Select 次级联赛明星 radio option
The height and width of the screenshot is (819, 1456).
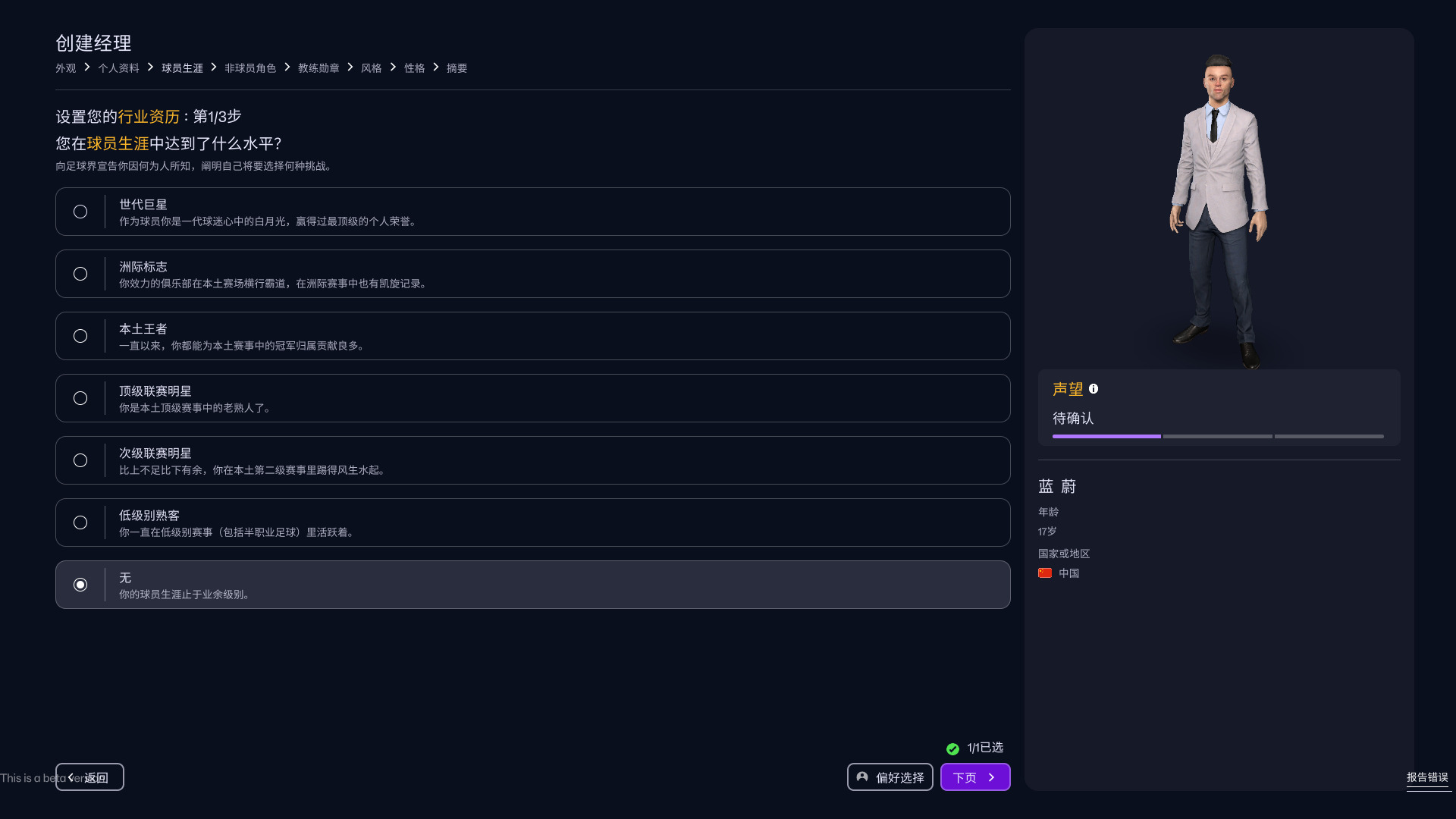click(80, 460)
